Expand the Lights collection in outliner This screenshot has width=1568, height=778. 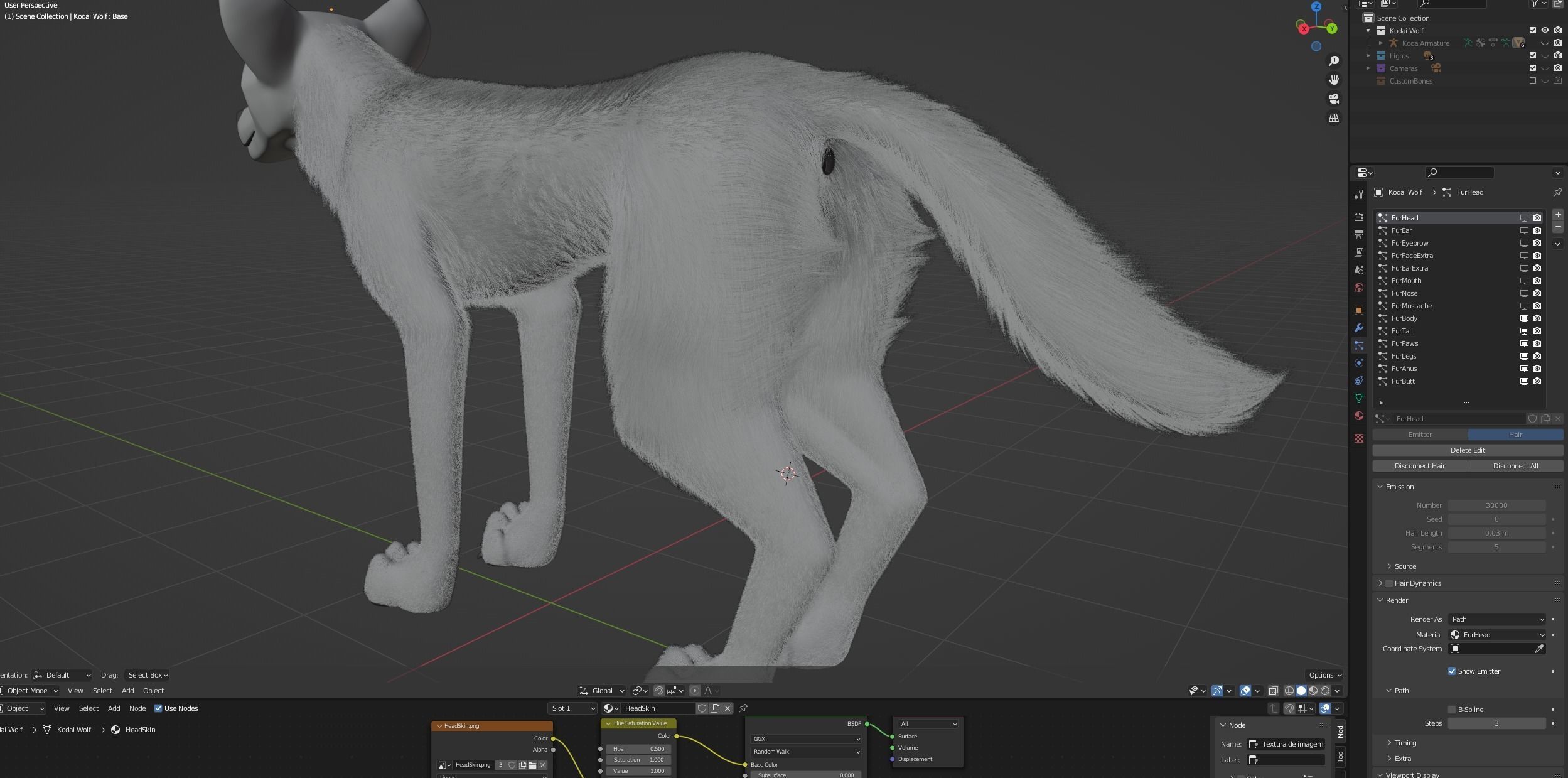1368,55
